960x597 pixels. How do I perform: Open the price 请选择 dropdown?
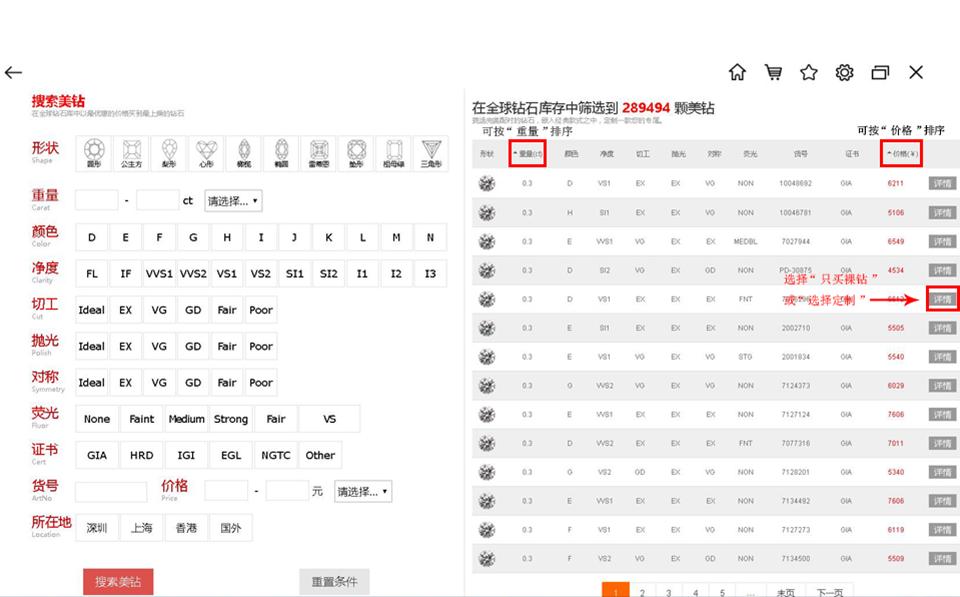coord(362,491)
